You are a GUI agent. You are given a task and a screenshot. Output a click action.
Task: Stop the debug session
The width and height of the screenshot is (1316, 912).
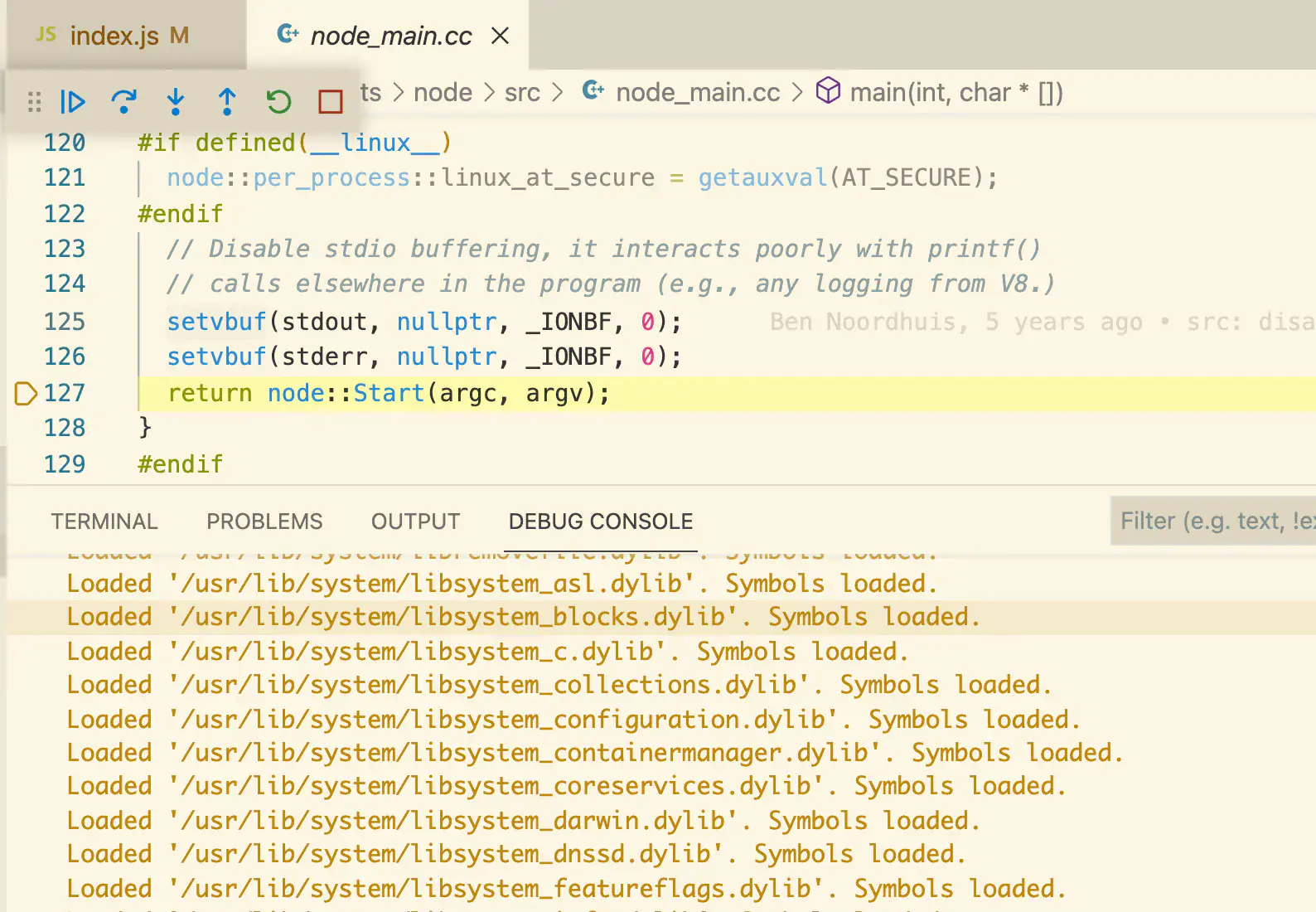click(331, 102)
